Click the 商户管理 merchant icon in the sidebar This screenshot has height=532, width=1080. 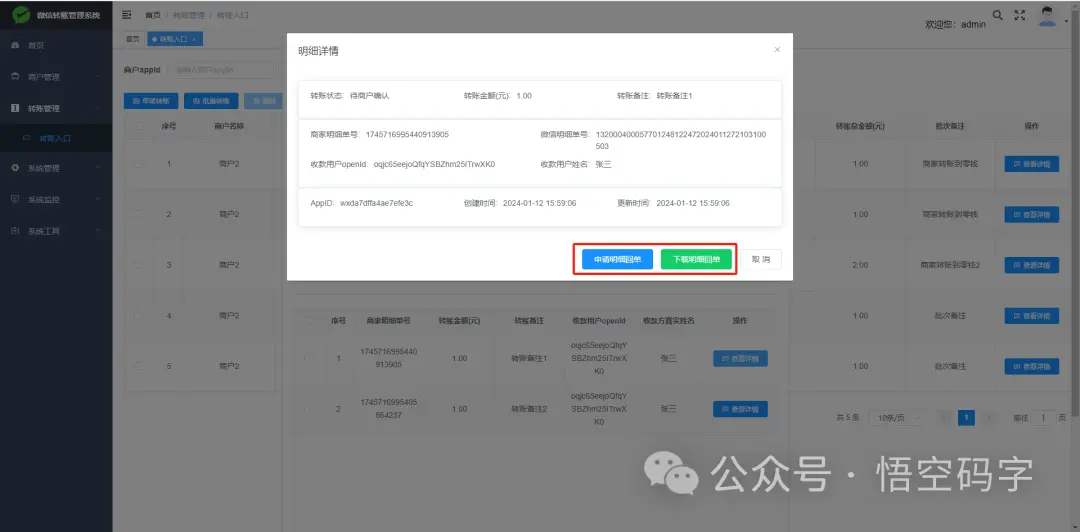point(14,77)
